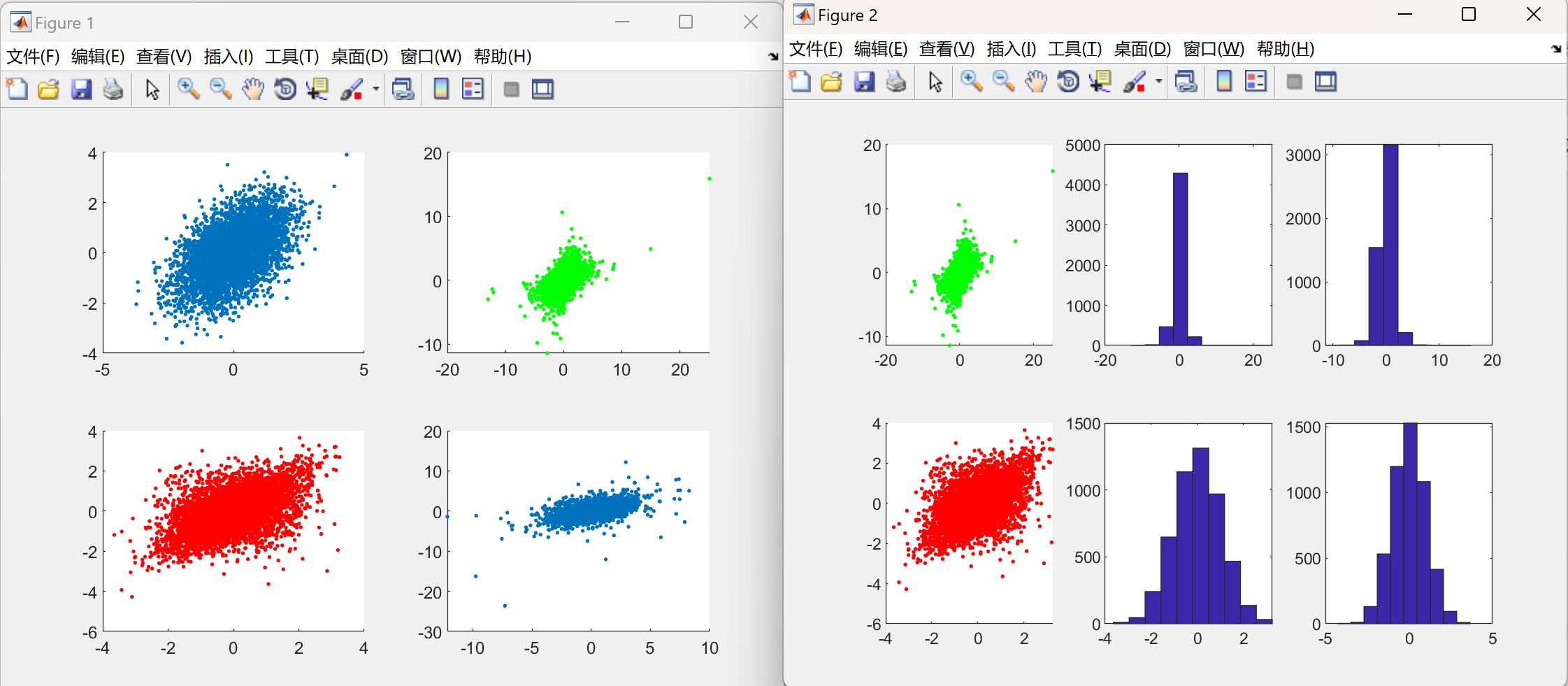Toggle Pan mode in Figure 1
Screen dimensions: 1568x686
pos(252,89)
